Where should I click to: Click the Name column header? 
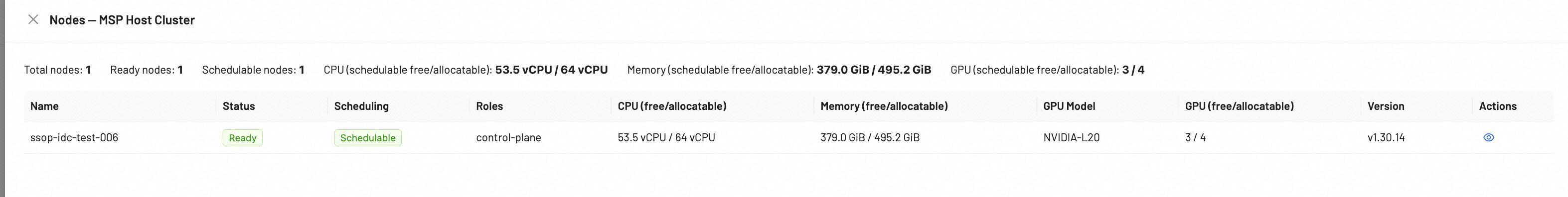point(44,106)
